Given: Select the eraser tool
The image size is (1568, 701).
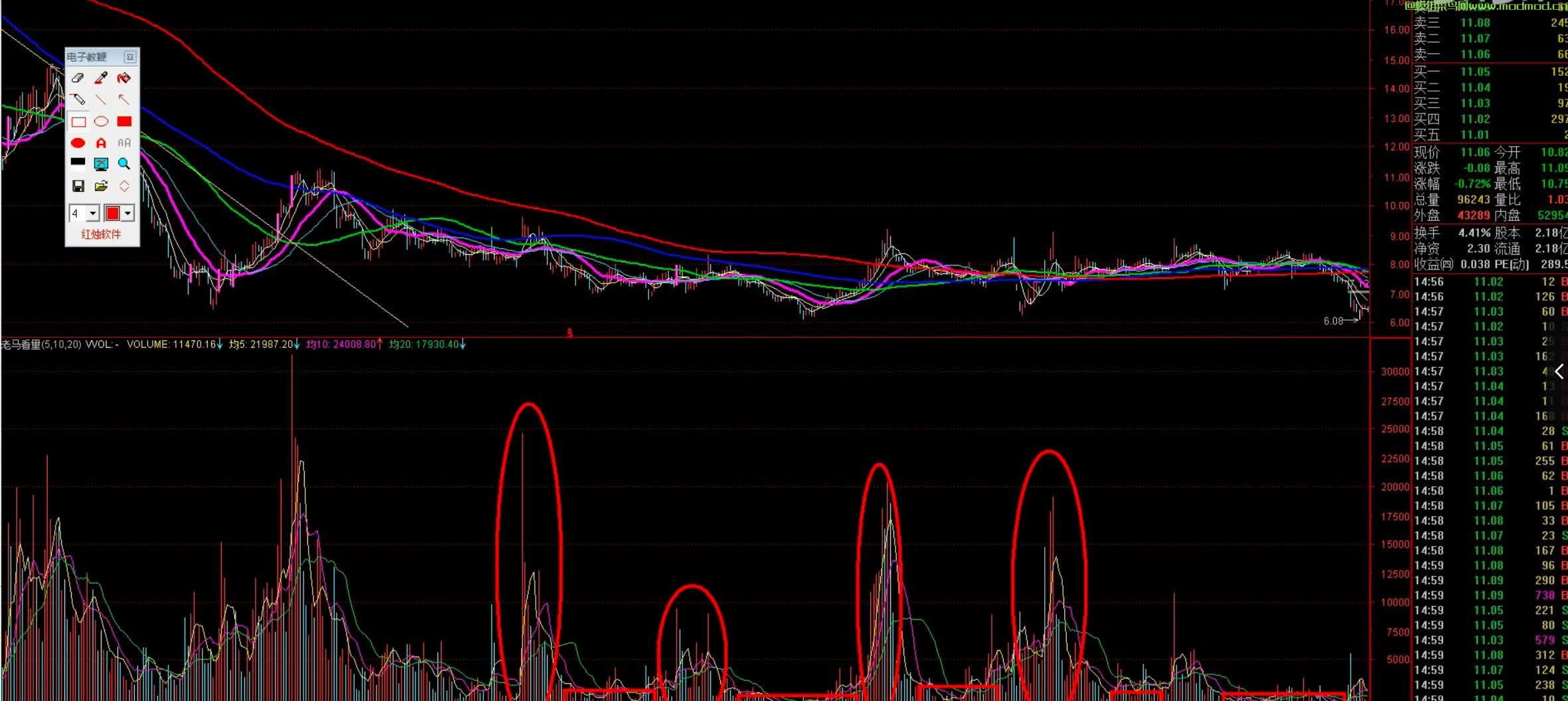Looking at the screenshot, I should point(78,78).
